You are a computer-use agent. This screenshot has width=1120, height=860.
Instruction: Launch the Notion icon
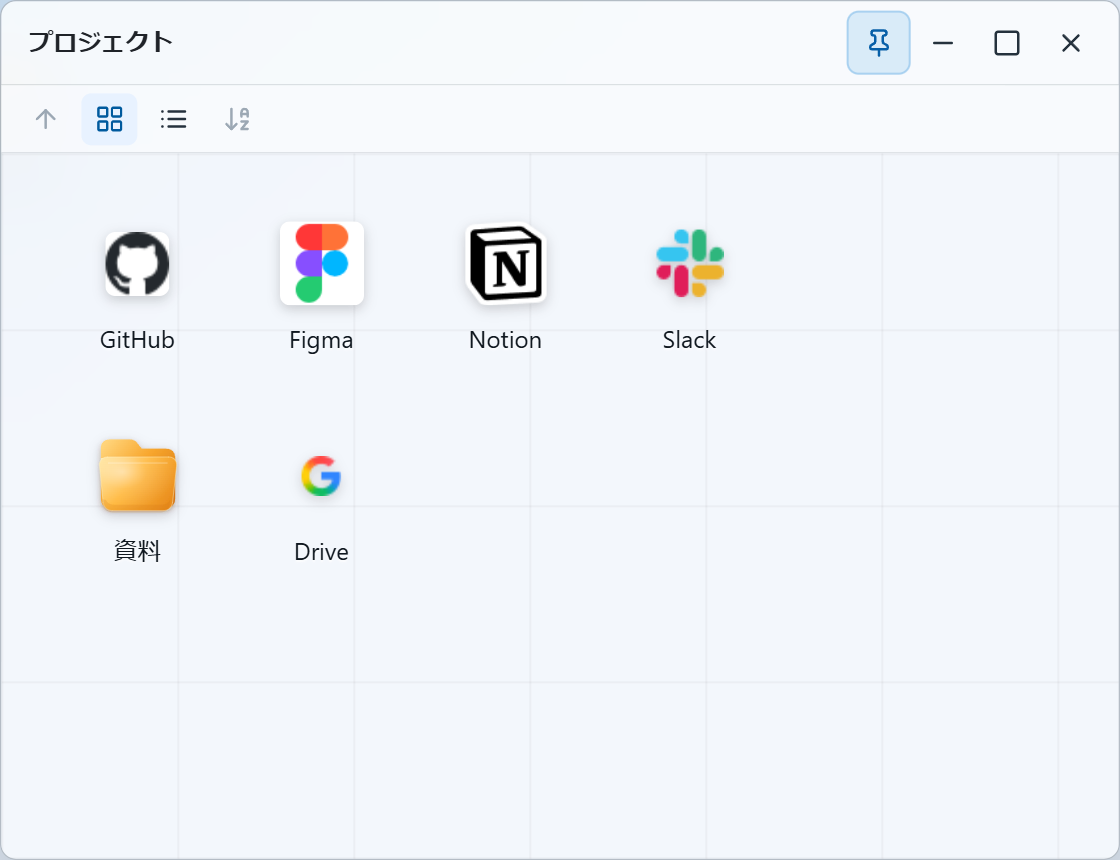506,264
